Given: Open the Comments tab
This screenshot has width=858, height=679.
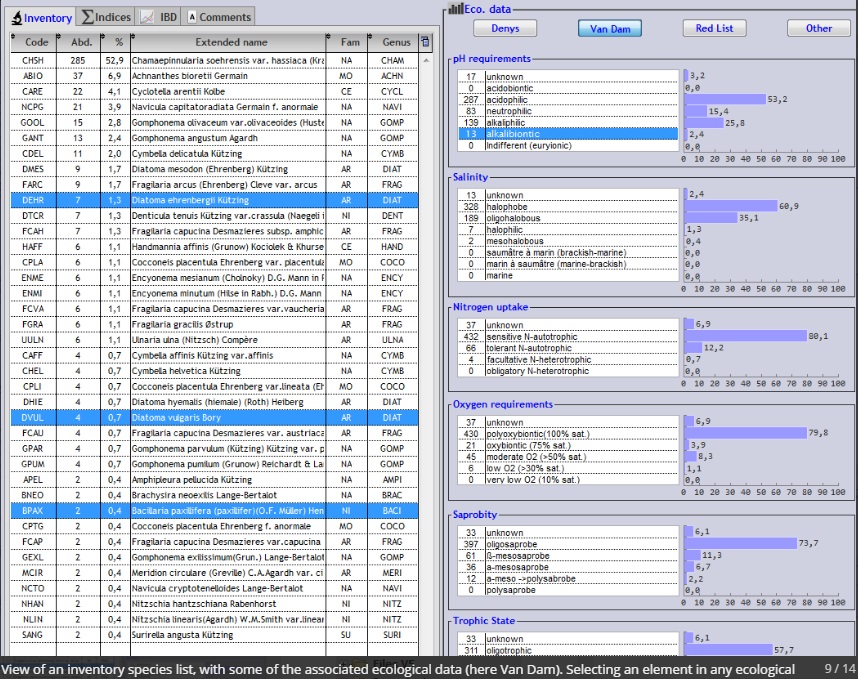Looking at the screenshot, I should tap(218, 17).
